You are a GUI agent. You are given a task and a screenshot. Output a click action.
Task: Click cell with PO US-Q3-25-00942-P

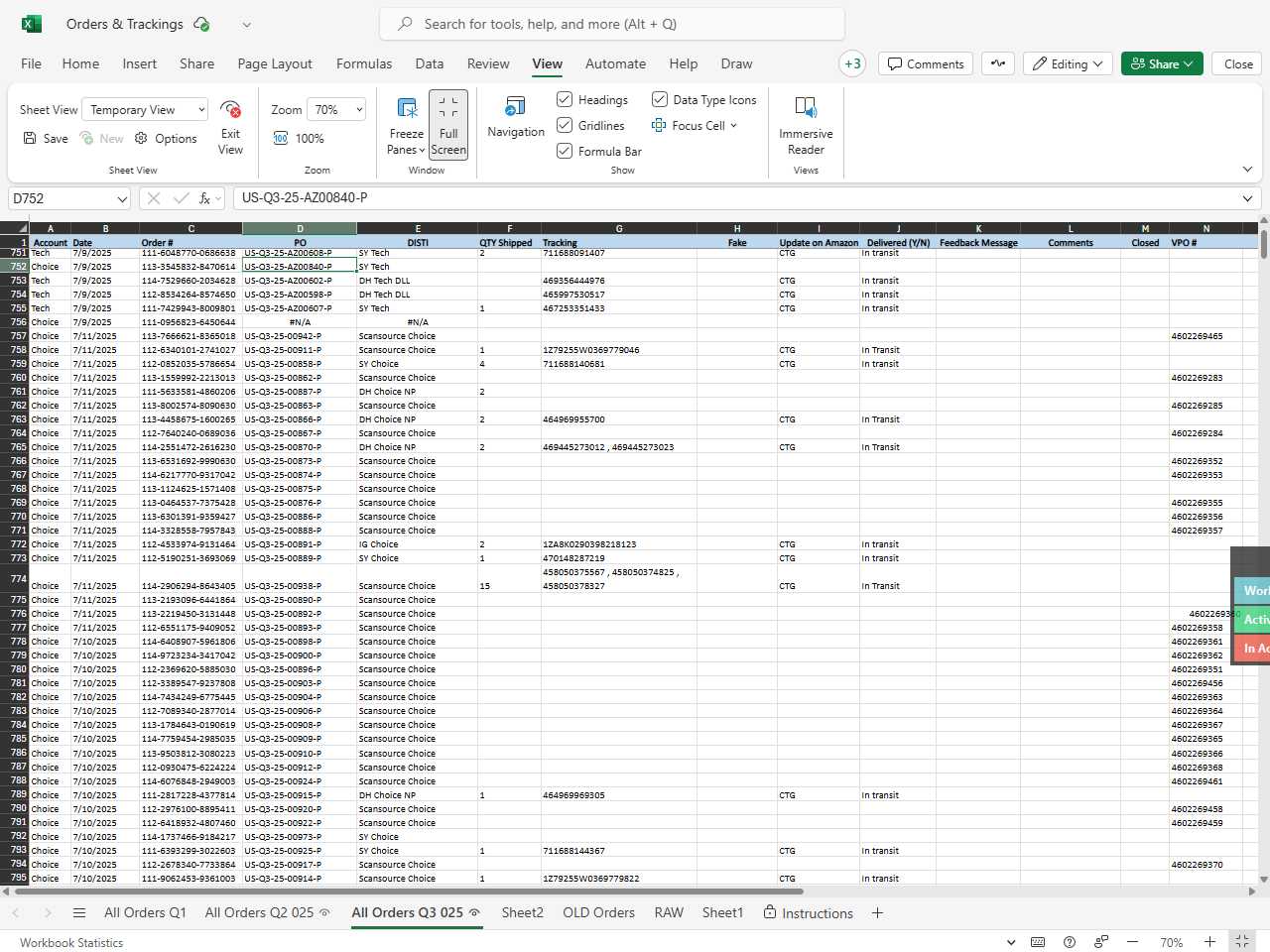coord(300,336)
